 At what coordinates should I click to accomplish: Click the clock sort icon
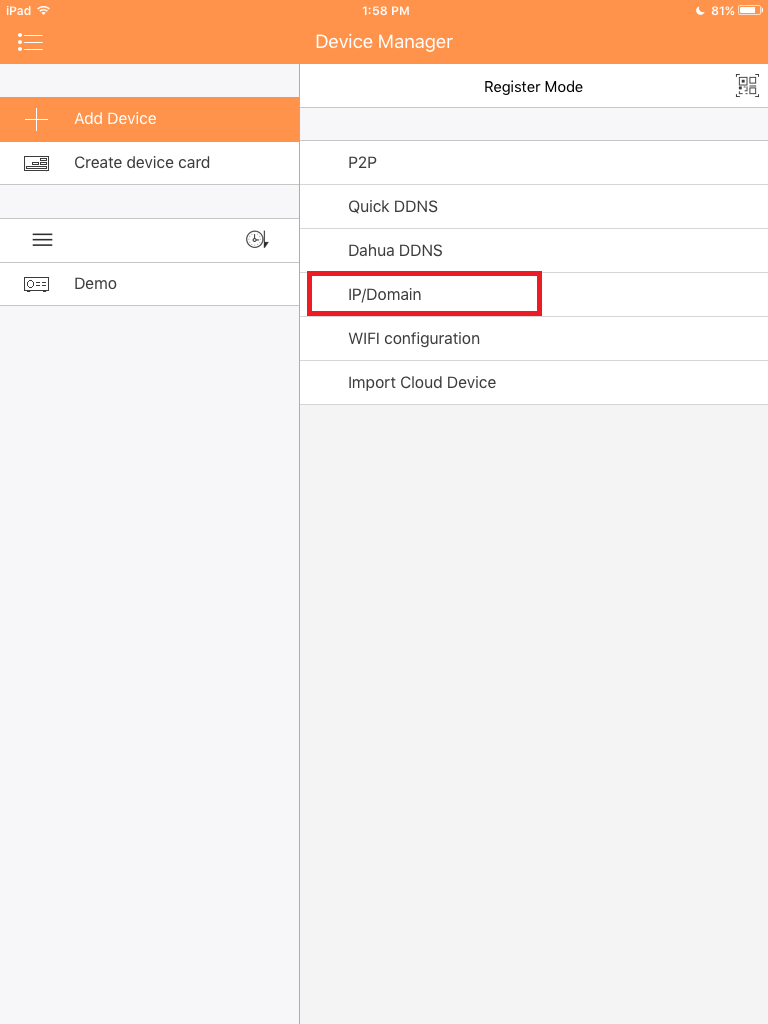click(x=257, y=240)
